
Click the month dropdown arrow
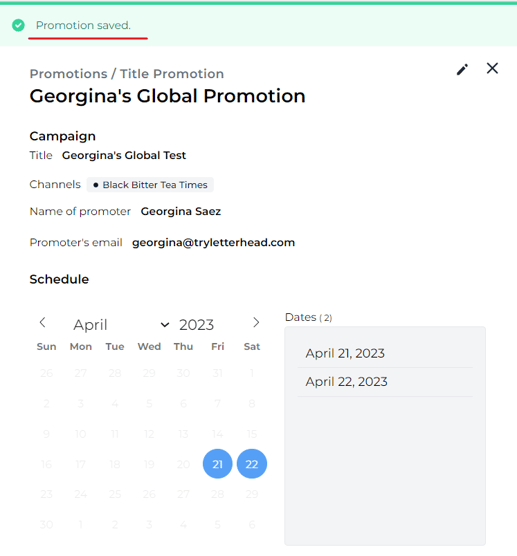(x=165, y=324)
